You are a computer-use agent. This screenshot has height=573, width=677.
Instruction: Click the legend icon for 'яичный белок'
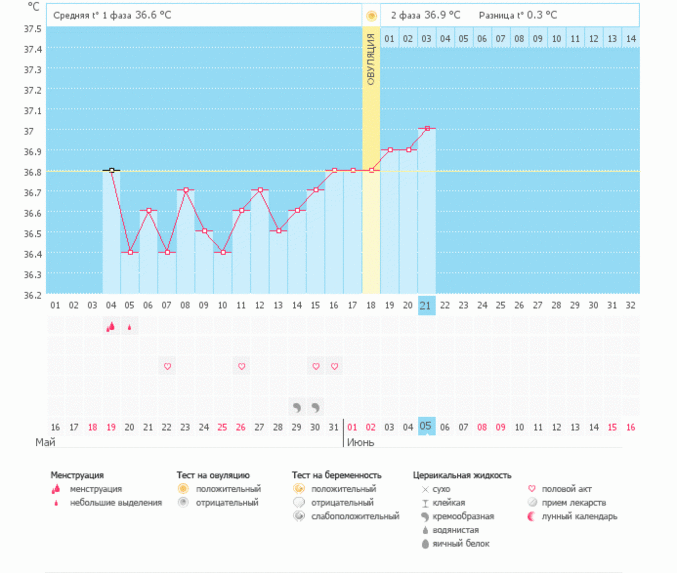tap(425, 543)
